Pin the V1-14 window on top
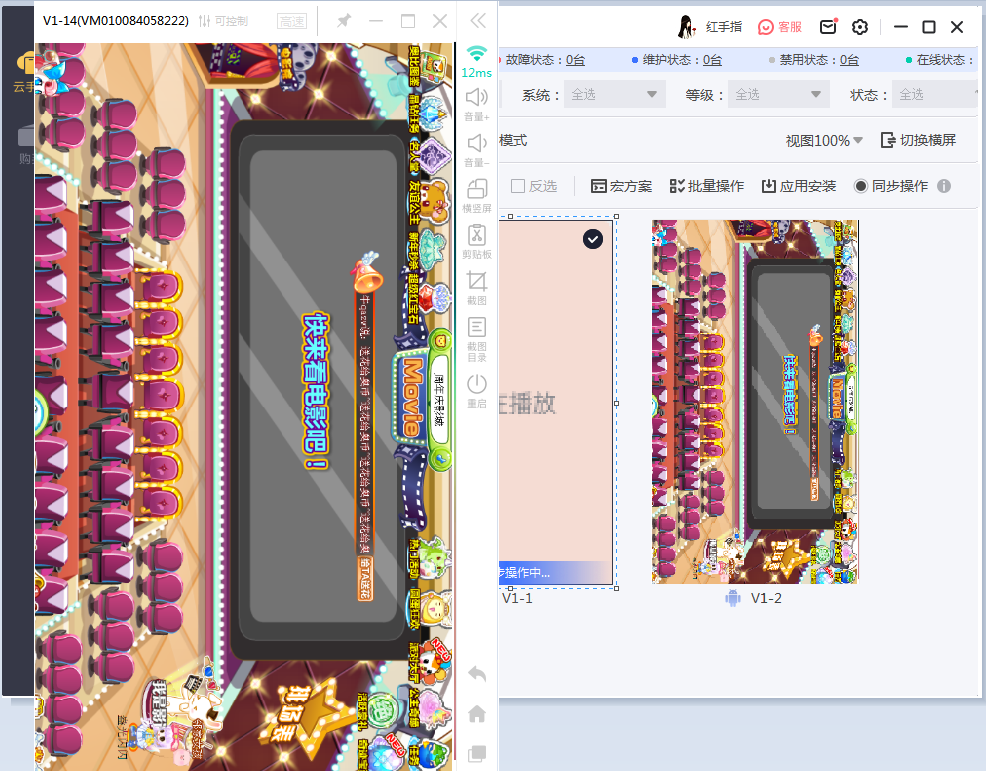This screenshot has height=771, width=986. pyautogui.click(x=343, y=21)
